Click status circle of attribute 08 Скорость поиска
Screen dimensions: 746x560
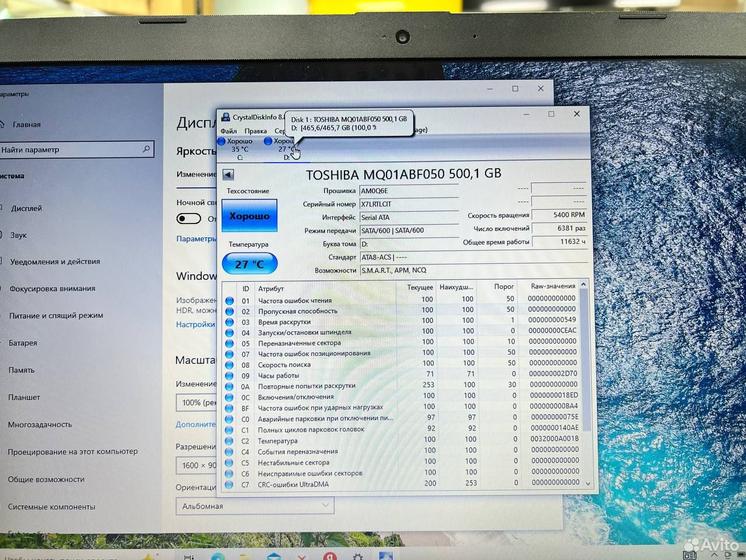[229, 365]
